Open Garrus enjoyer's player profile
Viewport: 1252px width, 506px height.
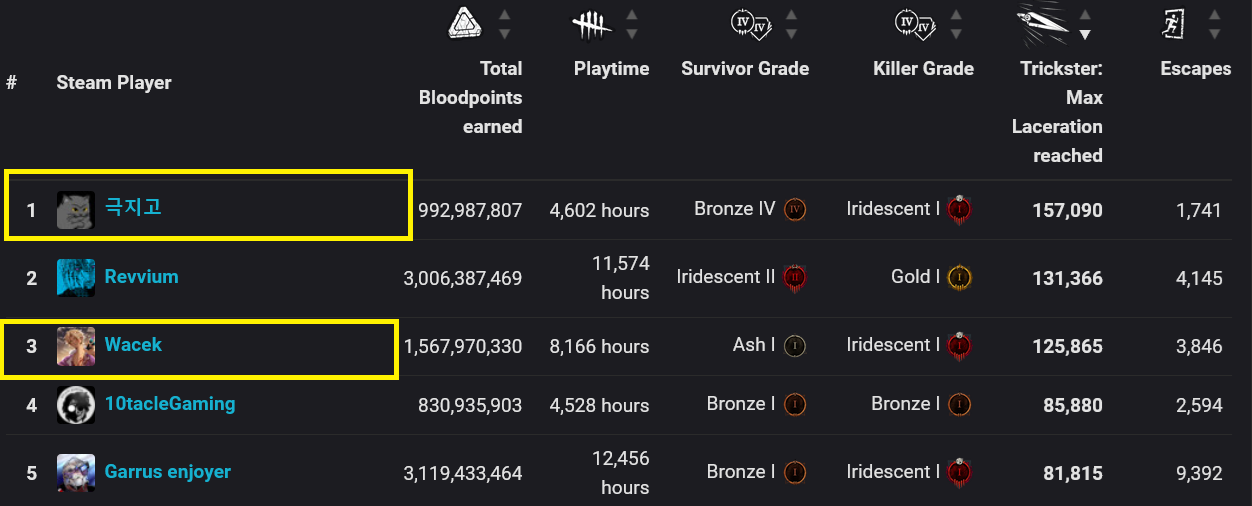tap(168, 471)
